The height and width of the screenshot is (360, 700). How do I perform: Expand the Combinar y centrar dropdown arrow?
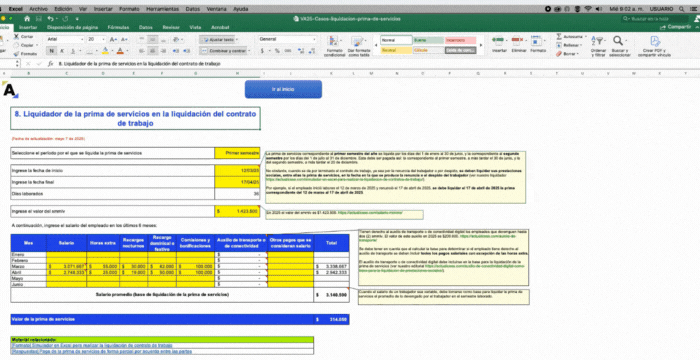click(x=249, y=51)
